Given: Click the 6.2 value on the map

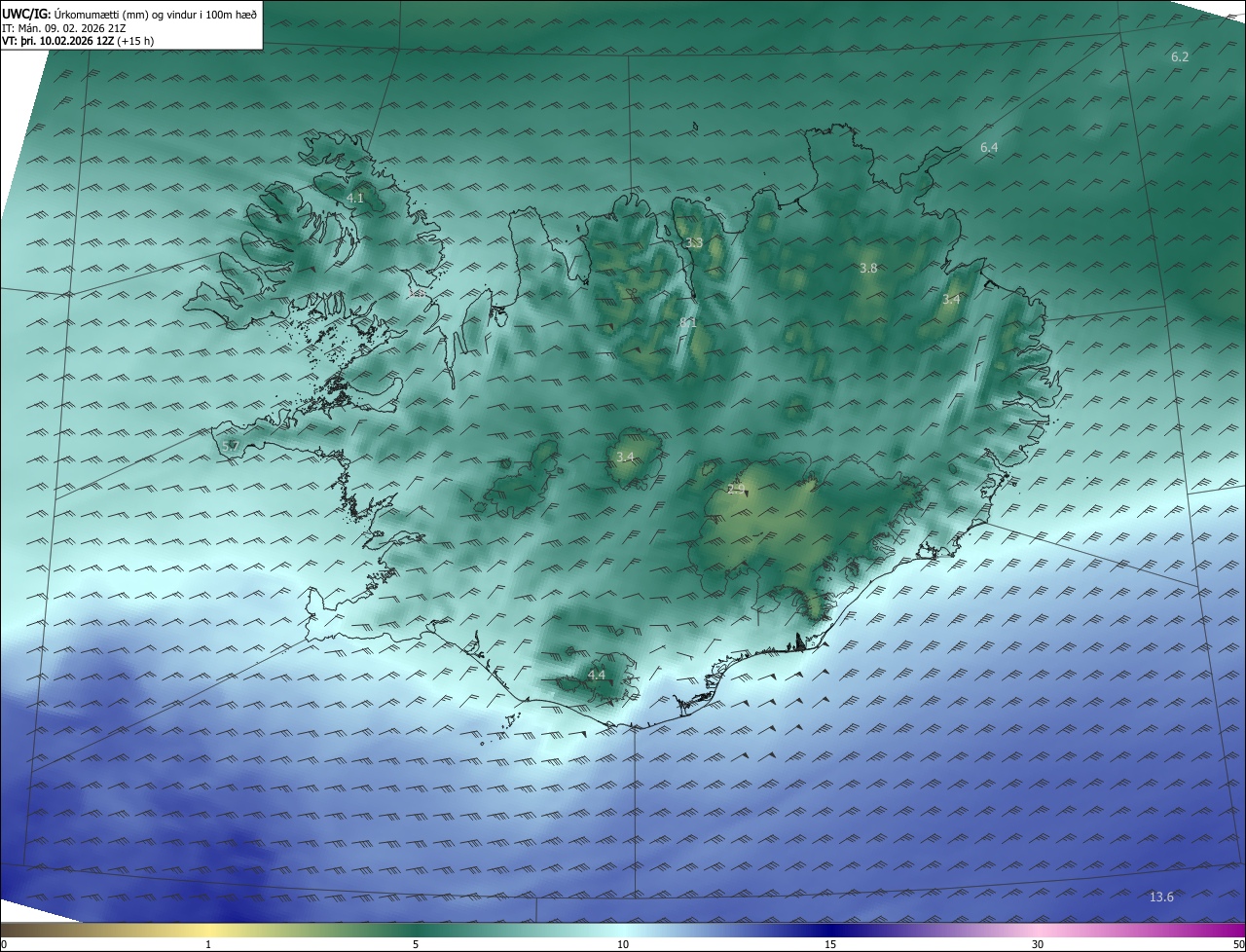Looking at the screenshot, I should tap(1180, 57).
